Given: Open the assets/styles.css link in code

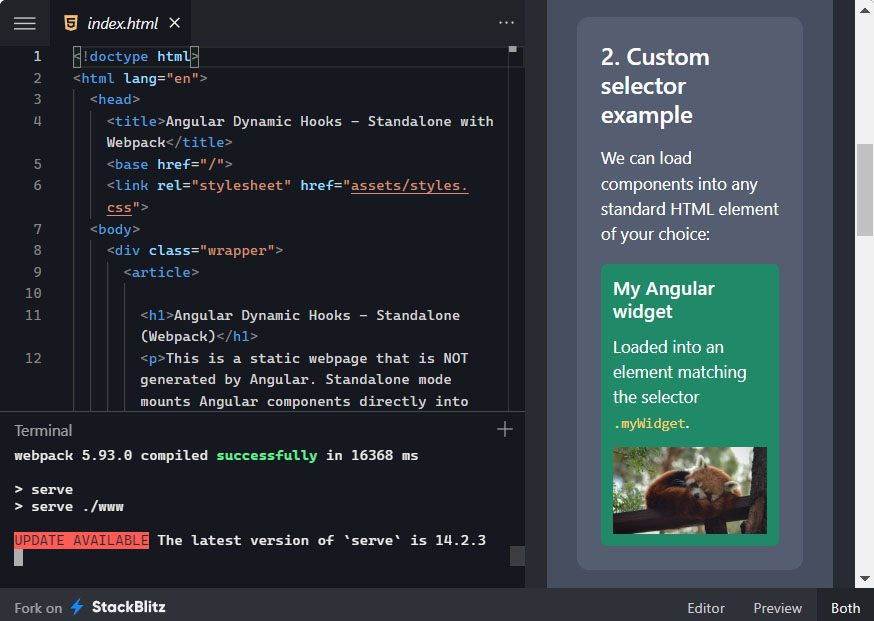Looking at the screenshot, I should point(409,186).
